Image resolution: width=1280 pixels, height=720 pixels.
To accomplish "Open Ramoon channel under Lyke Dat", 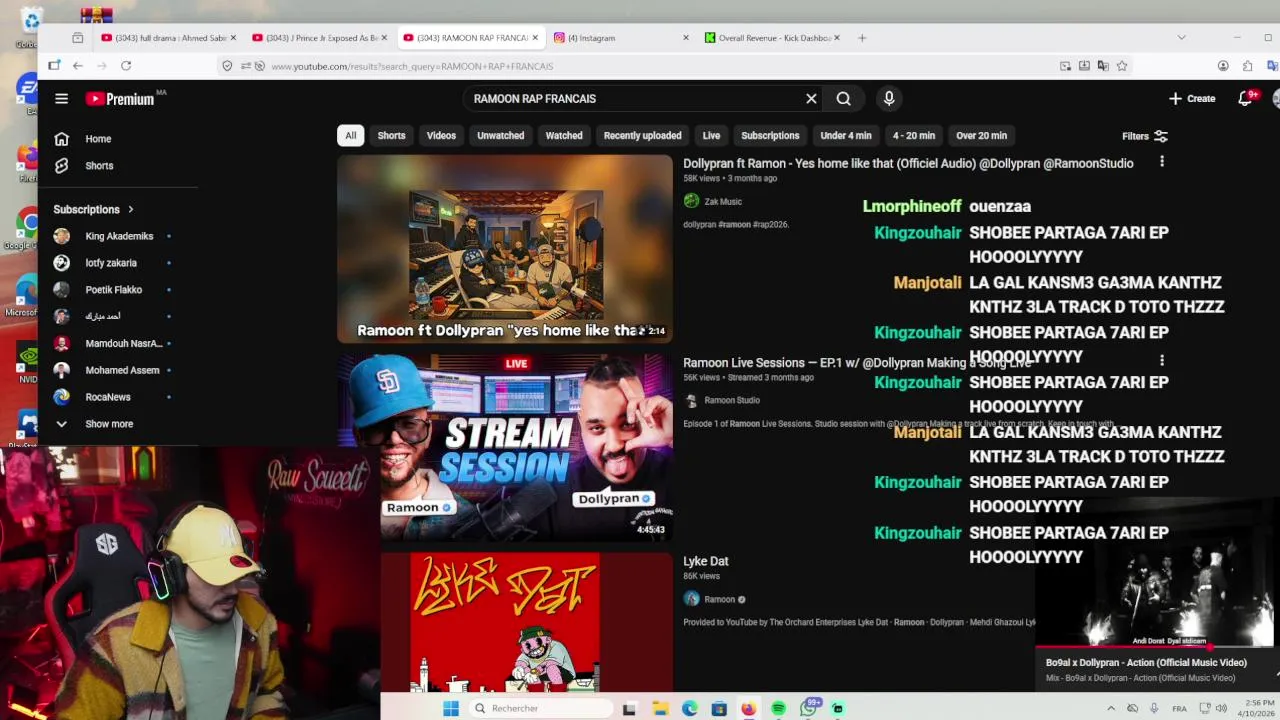I will click(720, 599).
